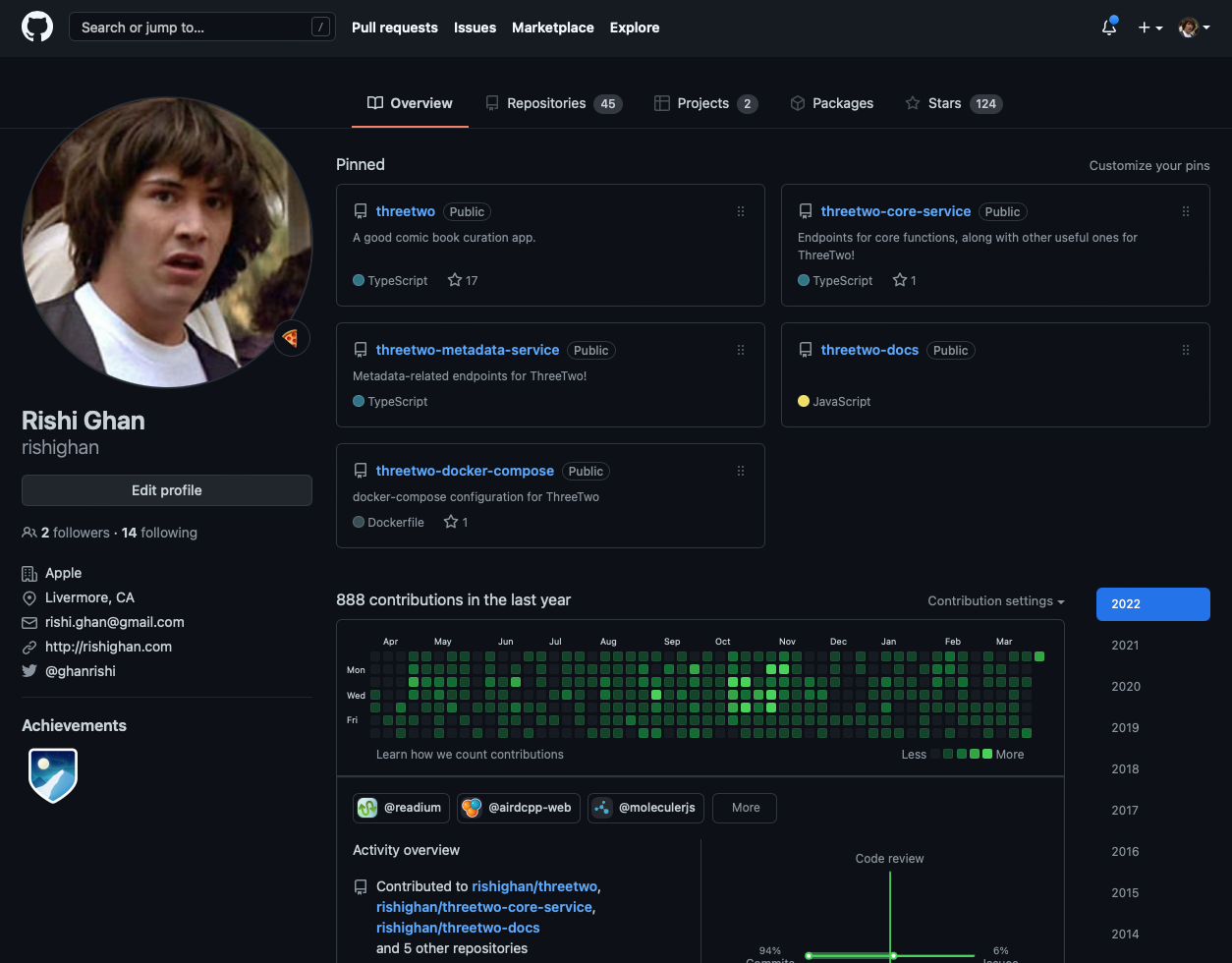1232x963 pixels.
Task: Click the @readium organization icon
Action: [367, 808]
